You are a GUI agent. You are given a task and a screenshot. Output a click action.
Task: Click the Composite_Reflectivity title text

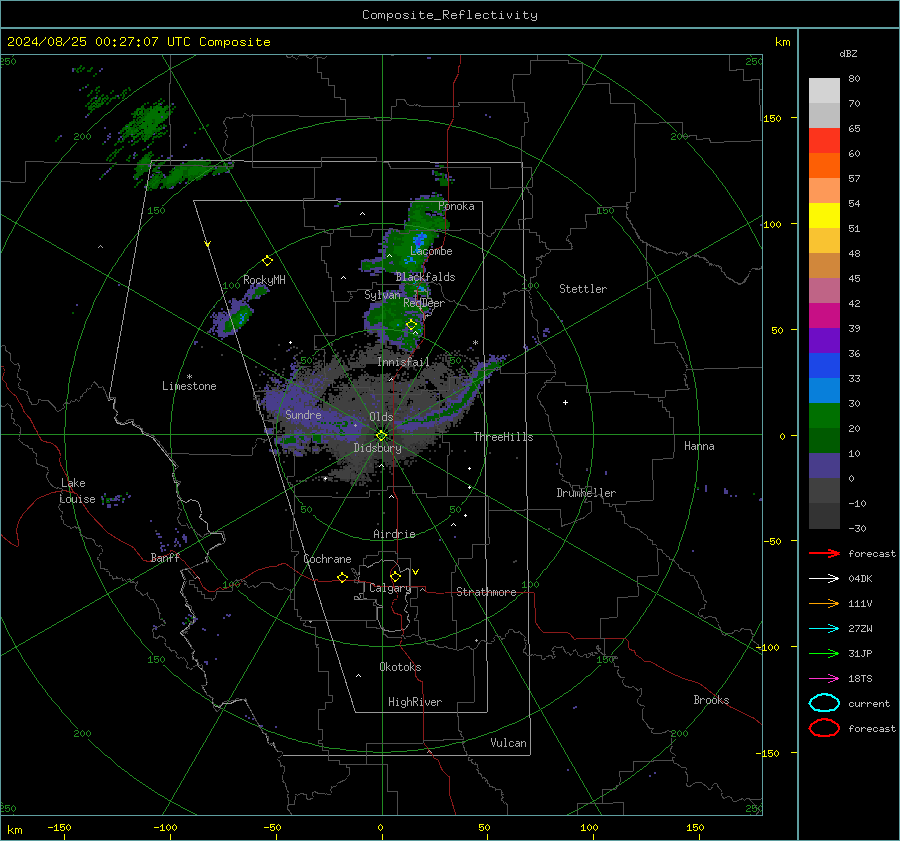(x=450, y=15)
